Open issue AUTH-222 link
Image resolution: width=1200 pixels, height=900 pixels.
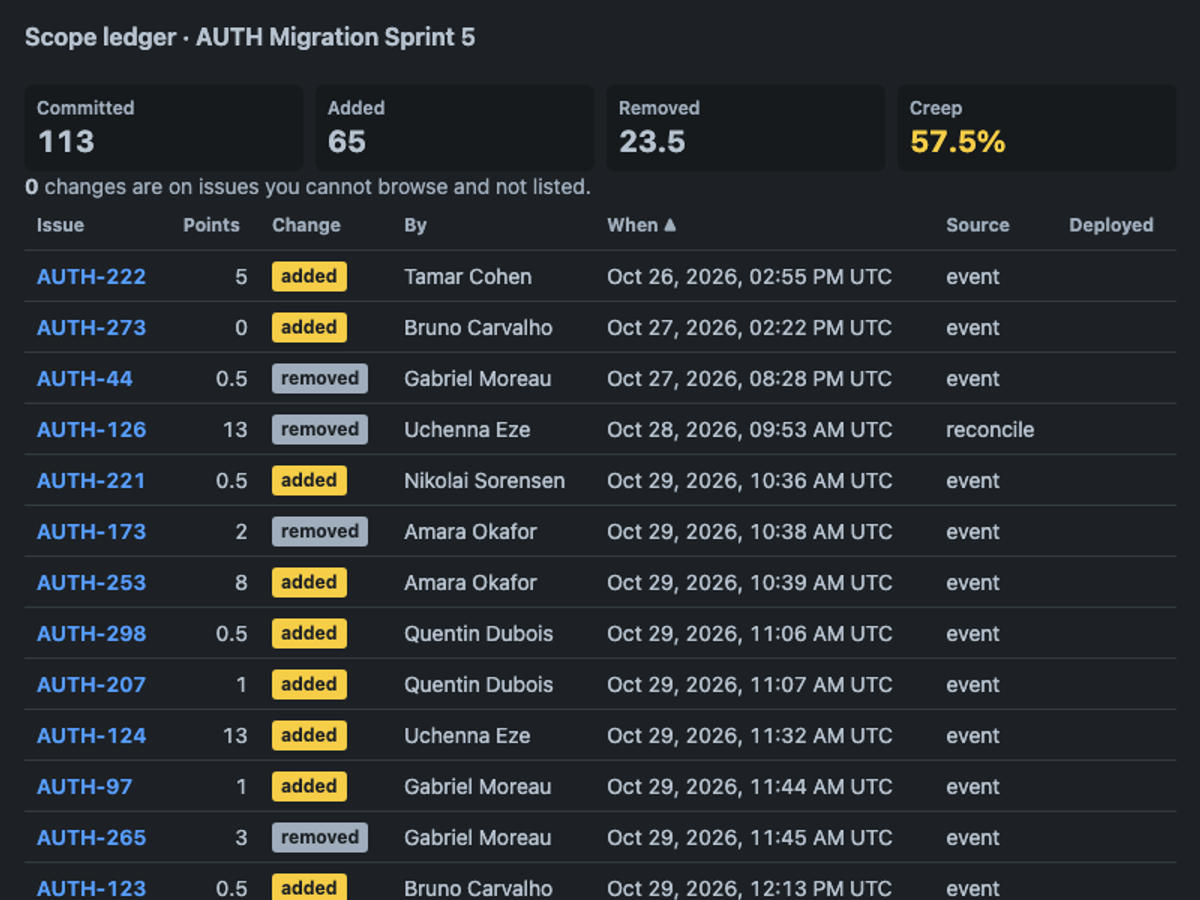point(91,277)
